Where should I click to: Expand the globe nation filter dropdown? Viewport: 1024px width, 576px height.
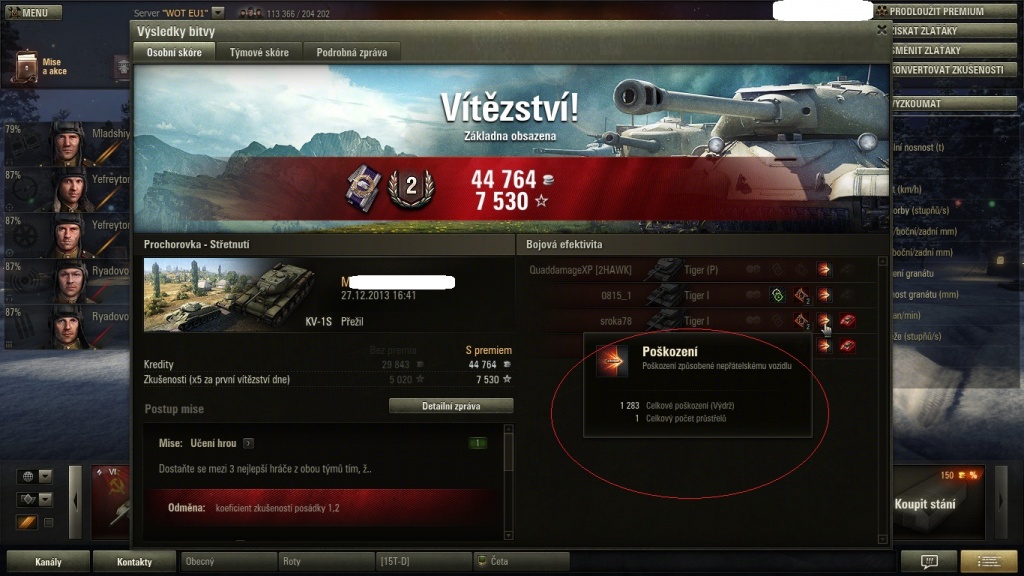point(45,476)
